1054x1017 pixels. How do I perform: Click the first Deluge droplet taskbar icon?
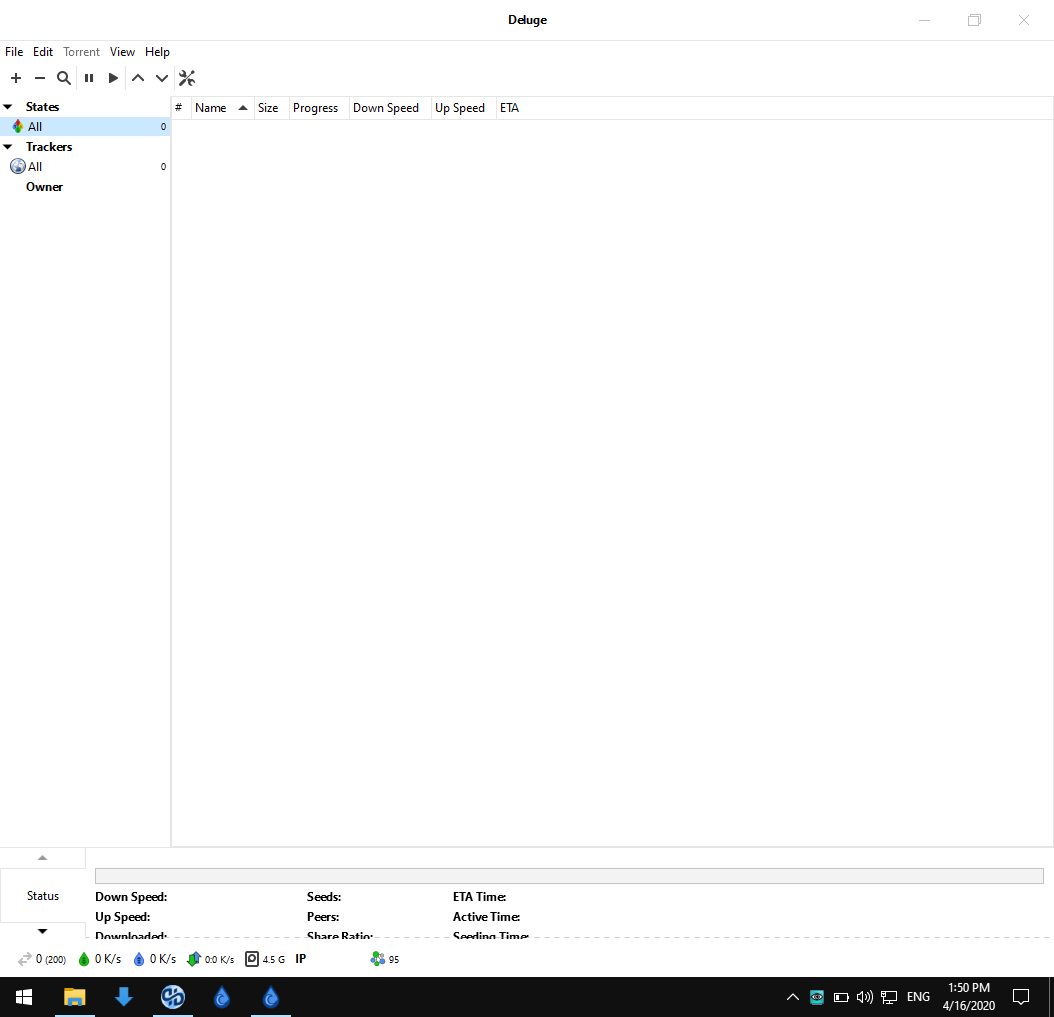click(222, 997)
